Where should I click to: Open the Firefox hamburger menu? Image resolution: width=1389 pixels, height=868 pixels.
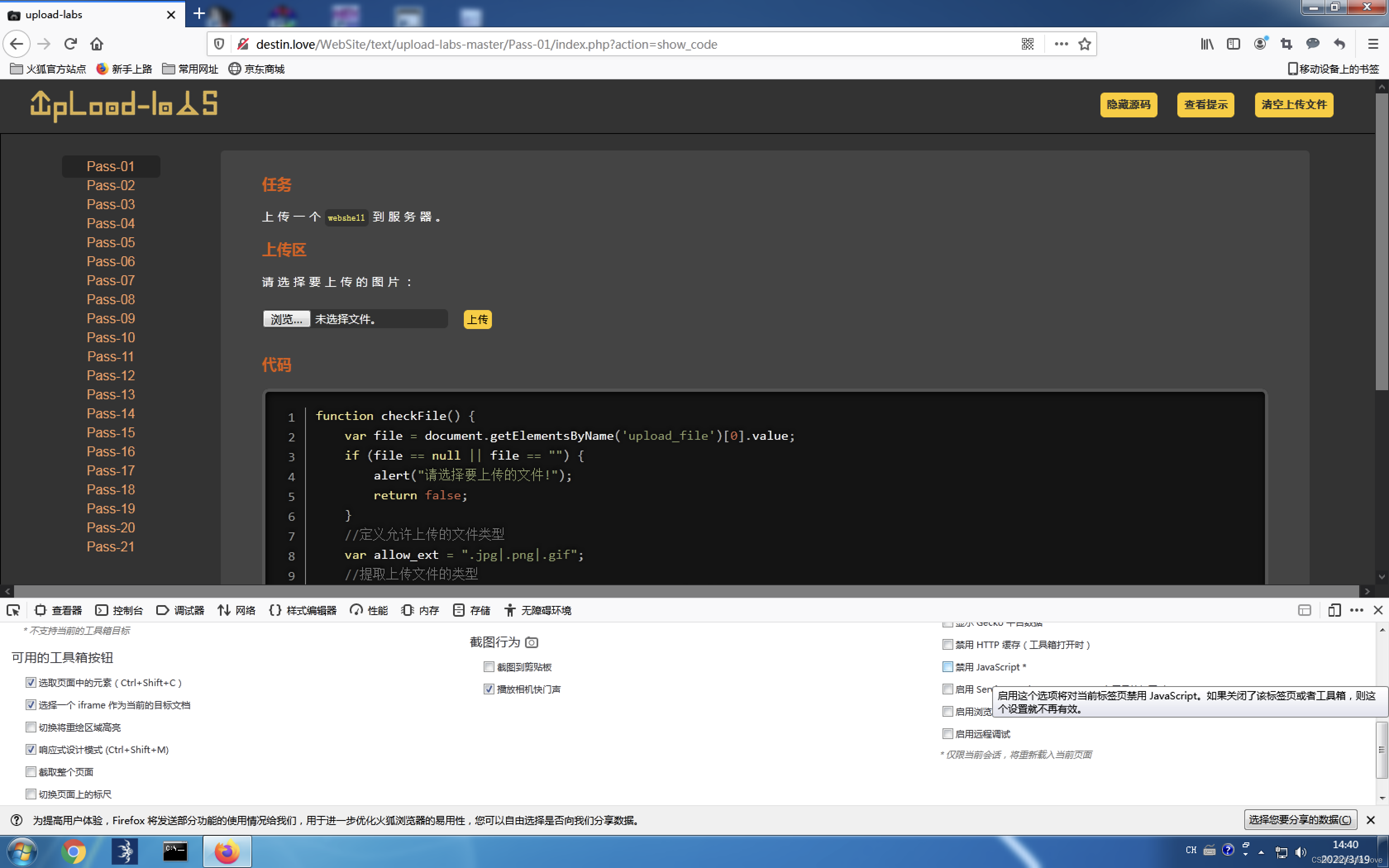[x=1372, y=44]
